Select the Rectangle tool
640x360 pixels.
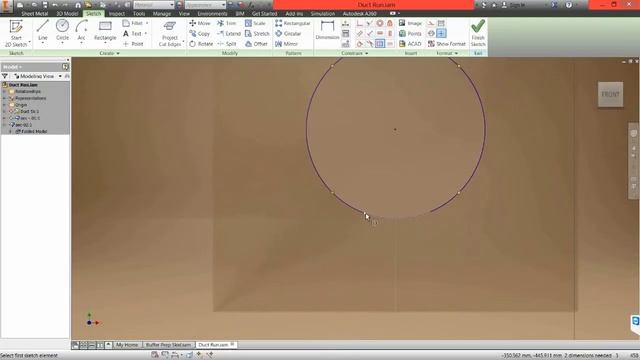(105, 31)
